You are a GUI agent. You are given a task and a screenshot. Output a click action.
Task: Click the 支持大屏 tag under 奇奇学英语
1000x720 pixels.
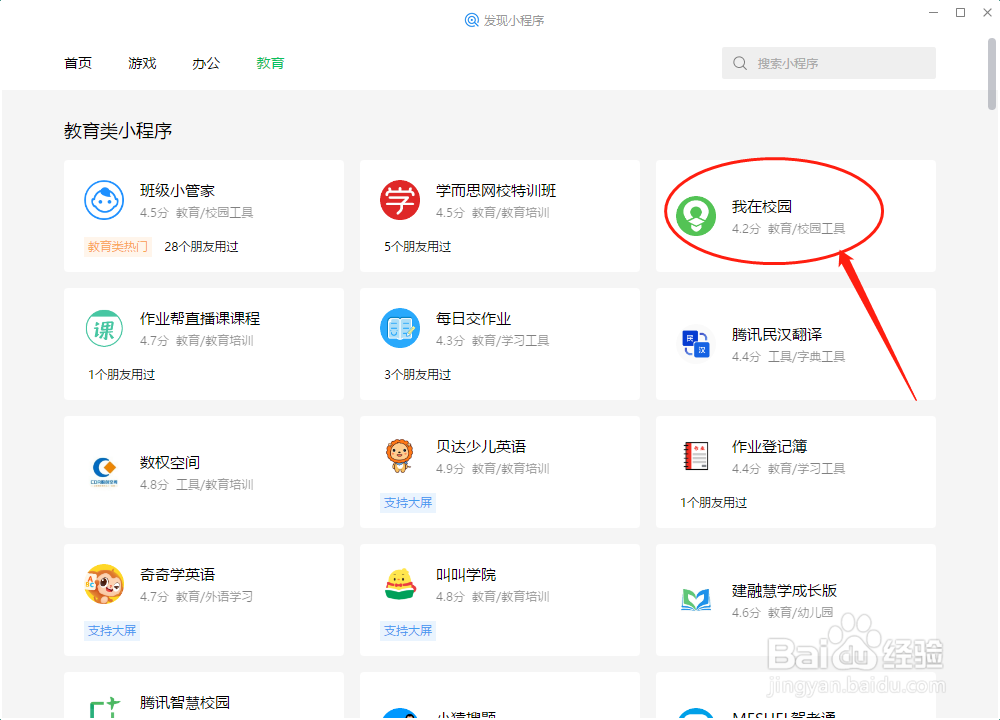[112, 631]
